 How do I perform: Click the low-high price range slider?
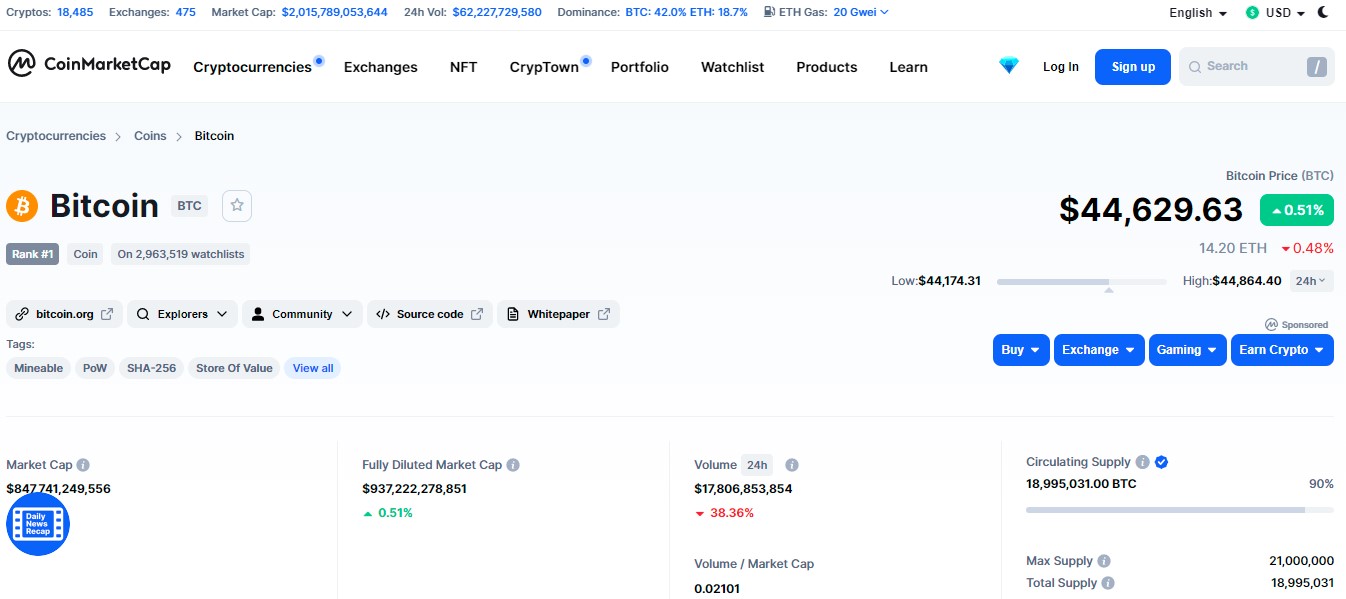click(1081, 282)
